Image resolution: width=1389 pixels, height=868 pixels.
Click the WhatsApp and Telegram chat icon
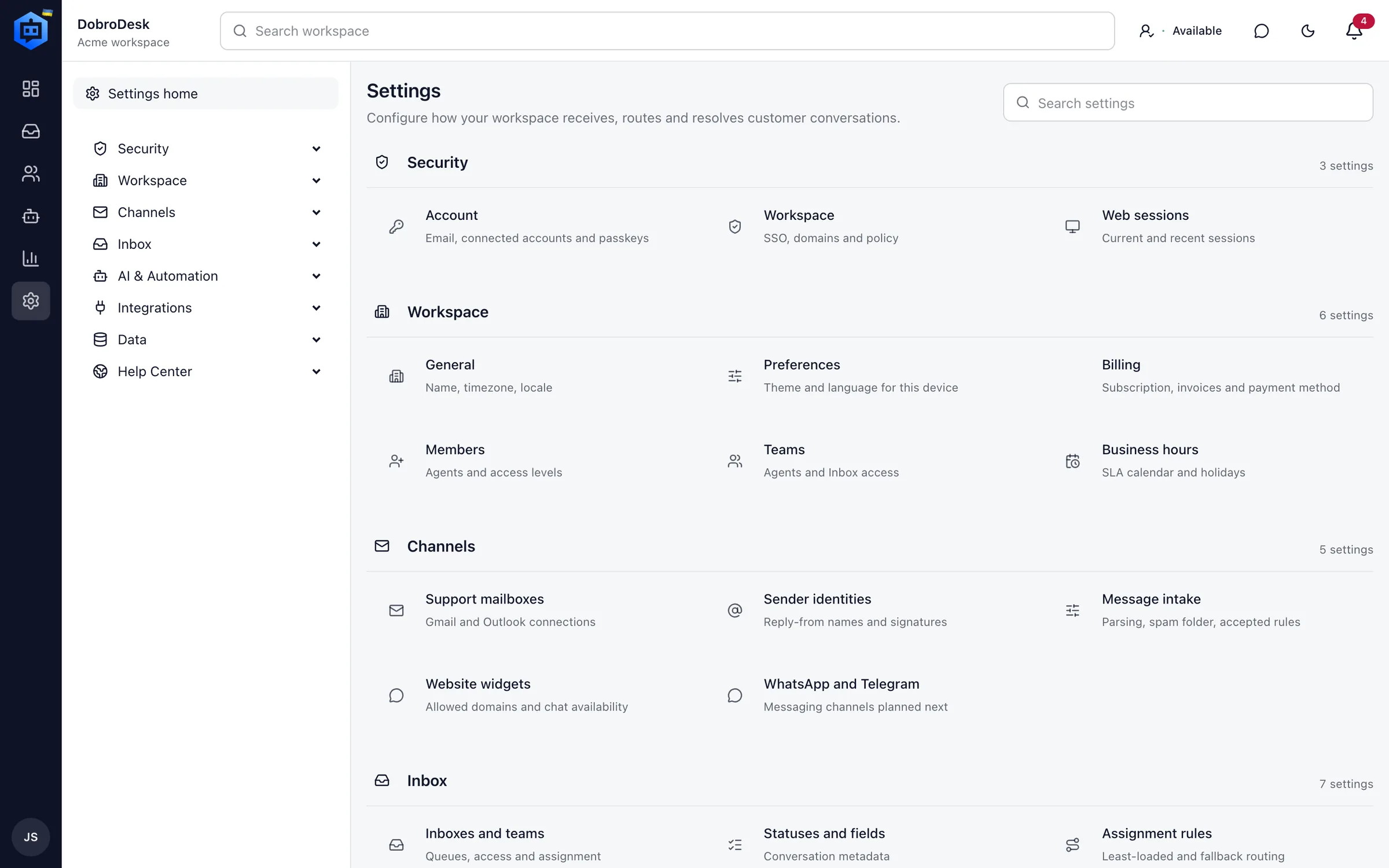[x=734, y=696]
